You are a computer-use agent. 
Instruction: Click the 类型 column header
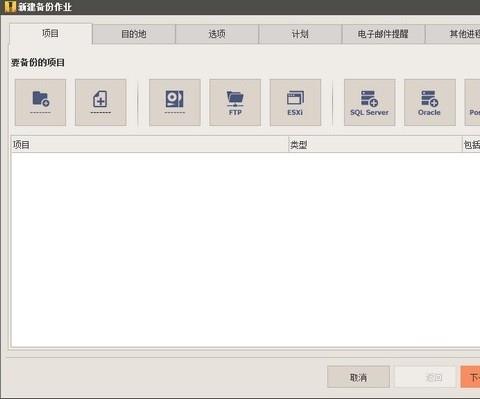coord(375,144)
